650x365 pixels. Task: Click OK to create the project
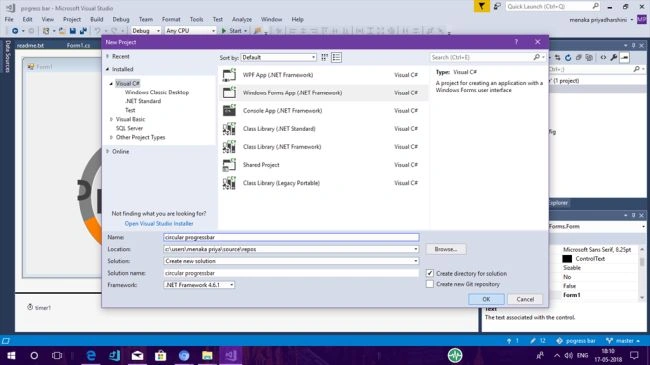tap(486, 299)
